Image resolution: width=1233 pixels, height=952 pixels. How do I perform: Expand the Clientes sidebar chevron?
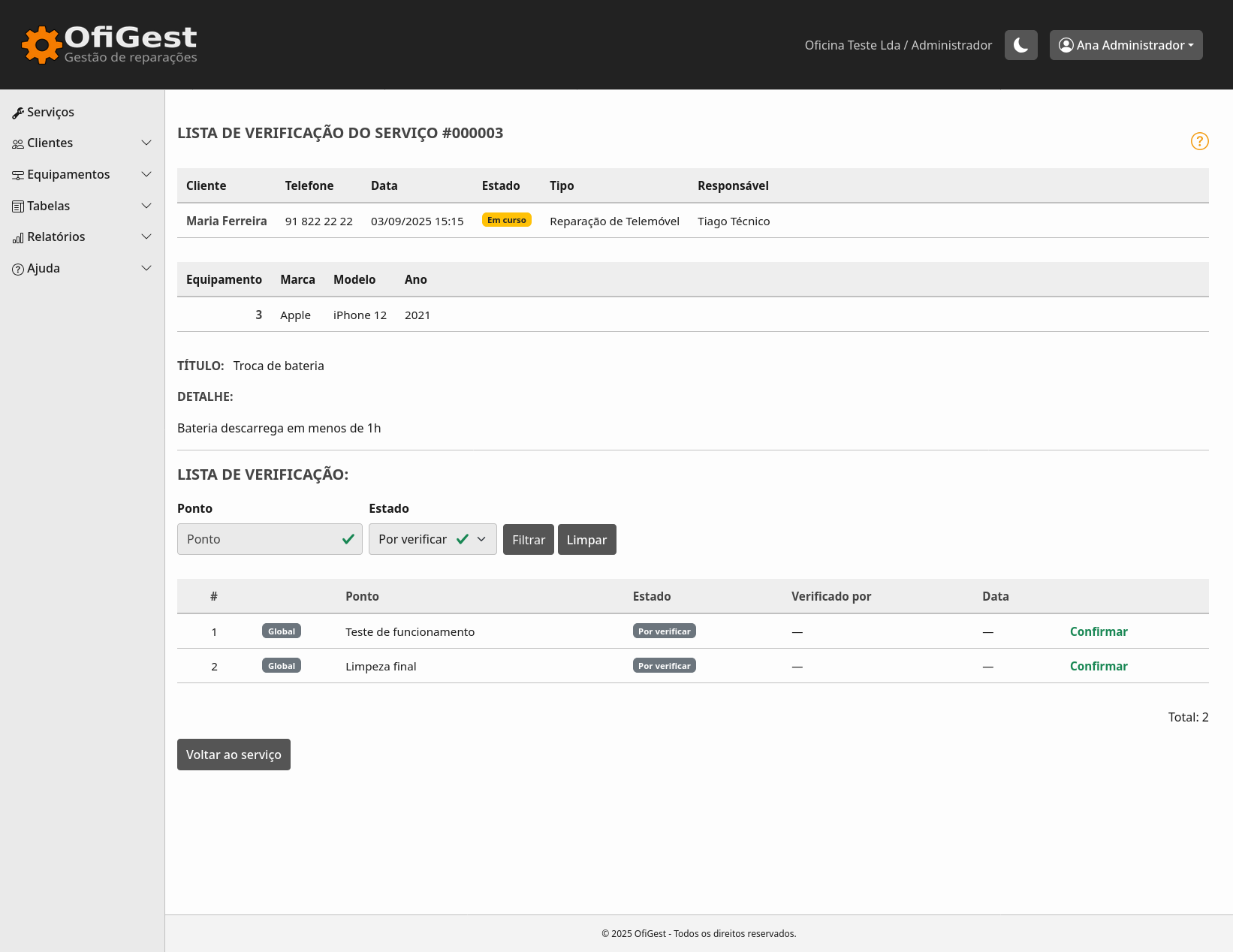pos(146,143)
